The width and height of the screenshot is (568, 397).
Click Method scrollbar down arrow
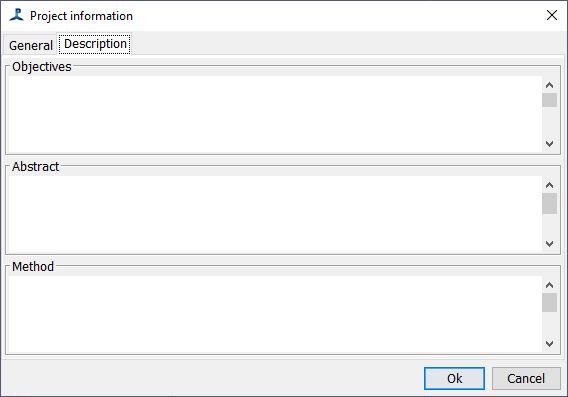point(550,344)
